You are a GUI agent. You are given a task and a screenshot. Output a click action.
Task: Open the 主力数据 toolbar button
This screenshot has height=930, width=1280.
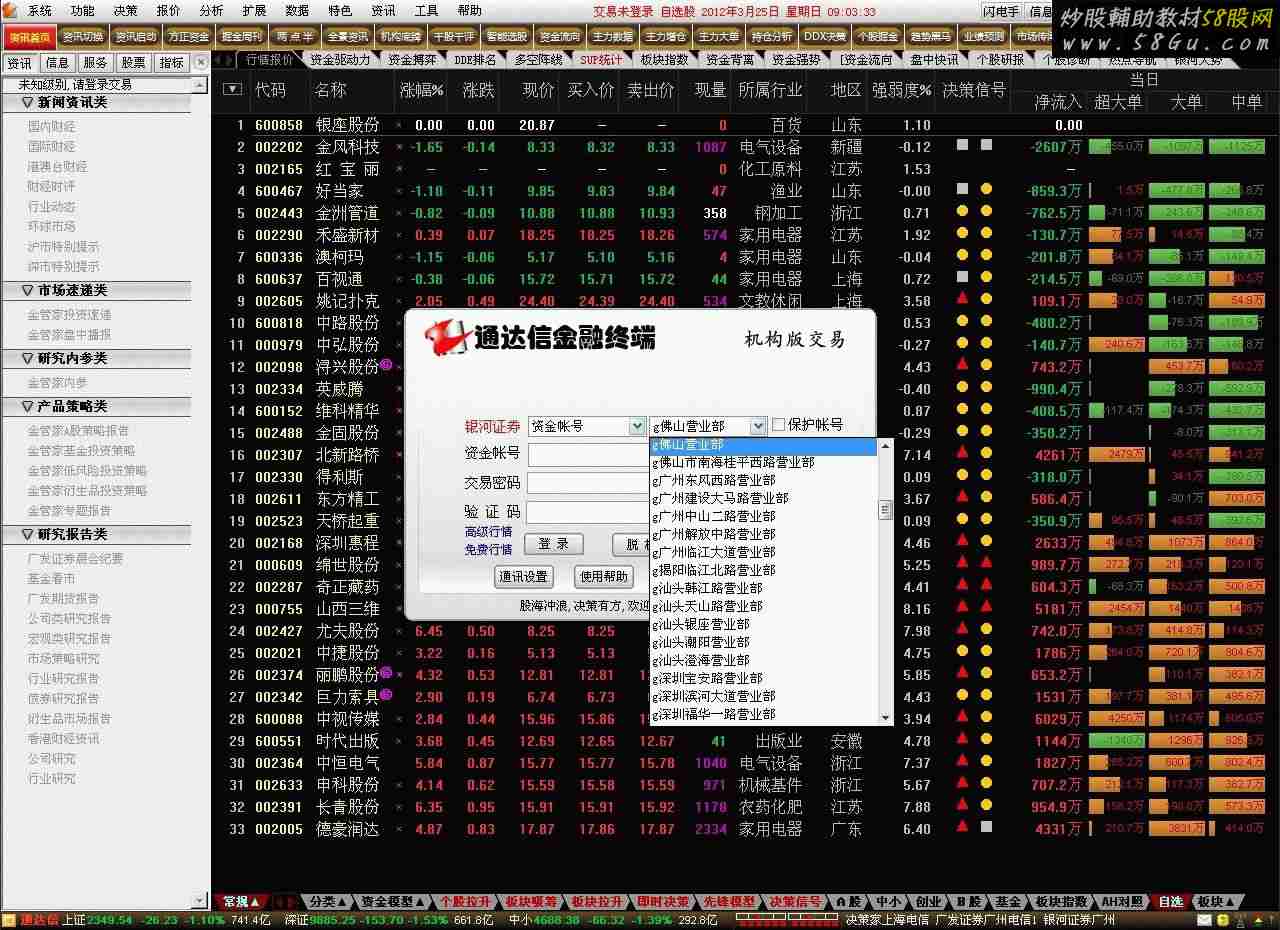click(613, 37)
